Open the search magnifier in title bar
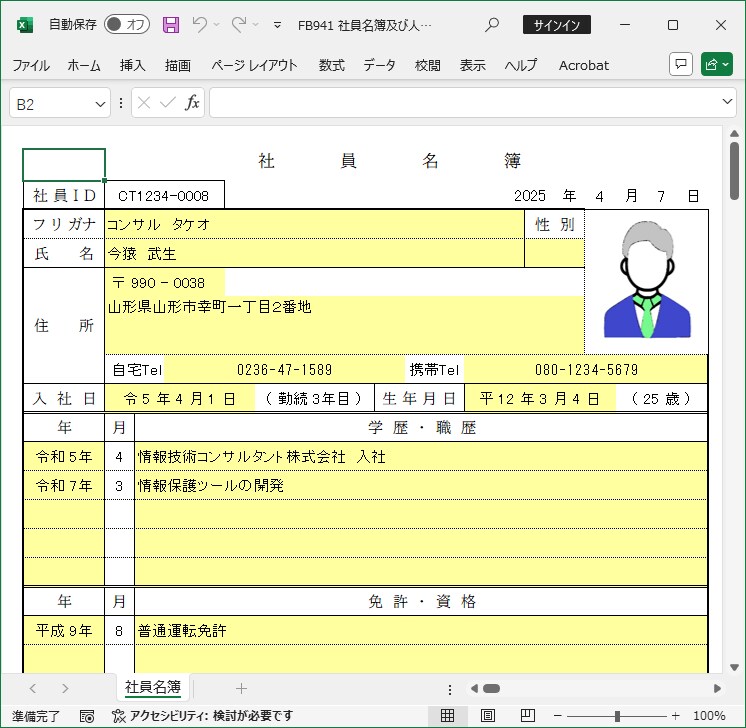Image resolution: width=746 pixels, height=728 pixels. (492, 24)
